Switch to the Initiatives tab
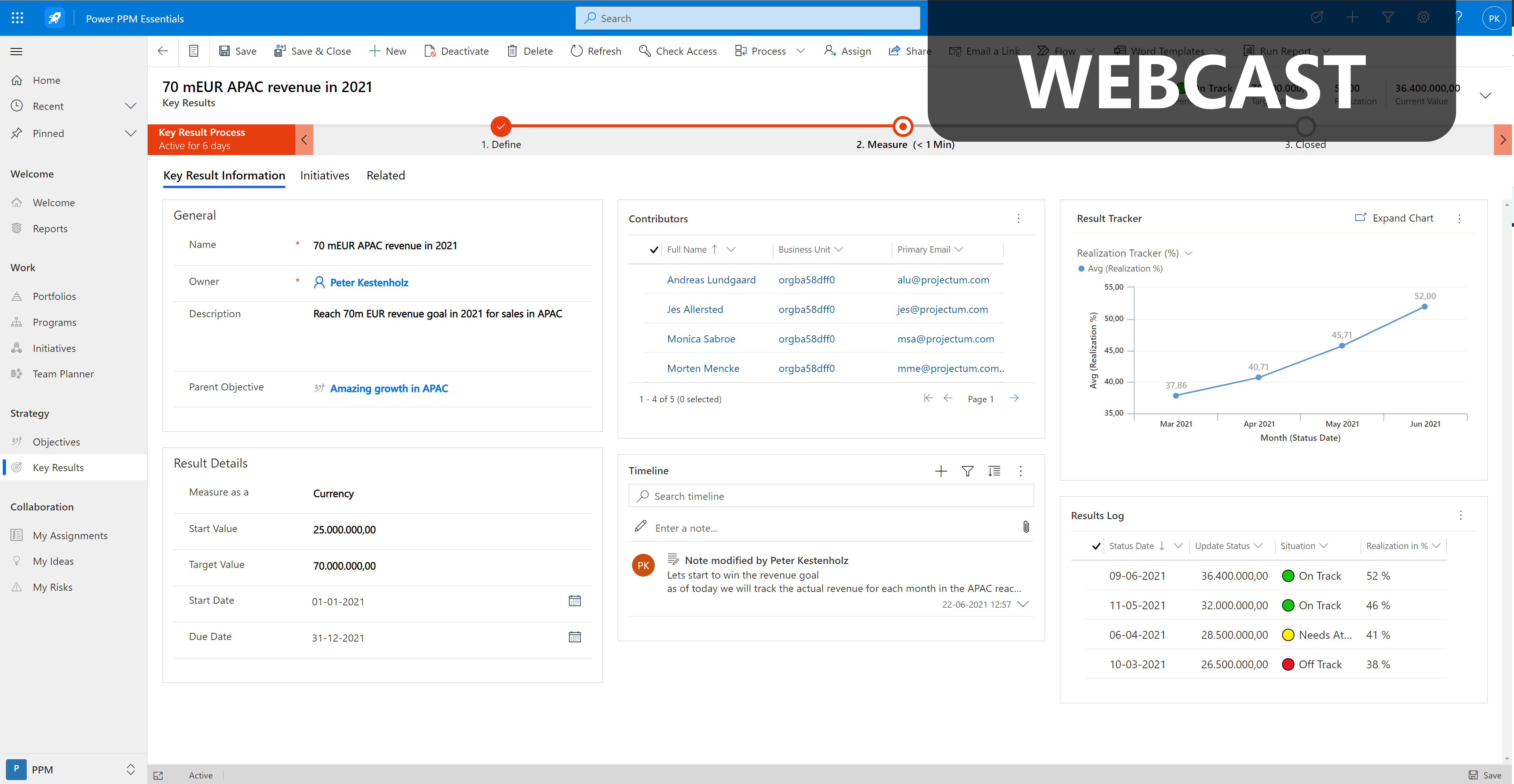The width and height of the screenshot is (1514, 784). click(324, 175)
